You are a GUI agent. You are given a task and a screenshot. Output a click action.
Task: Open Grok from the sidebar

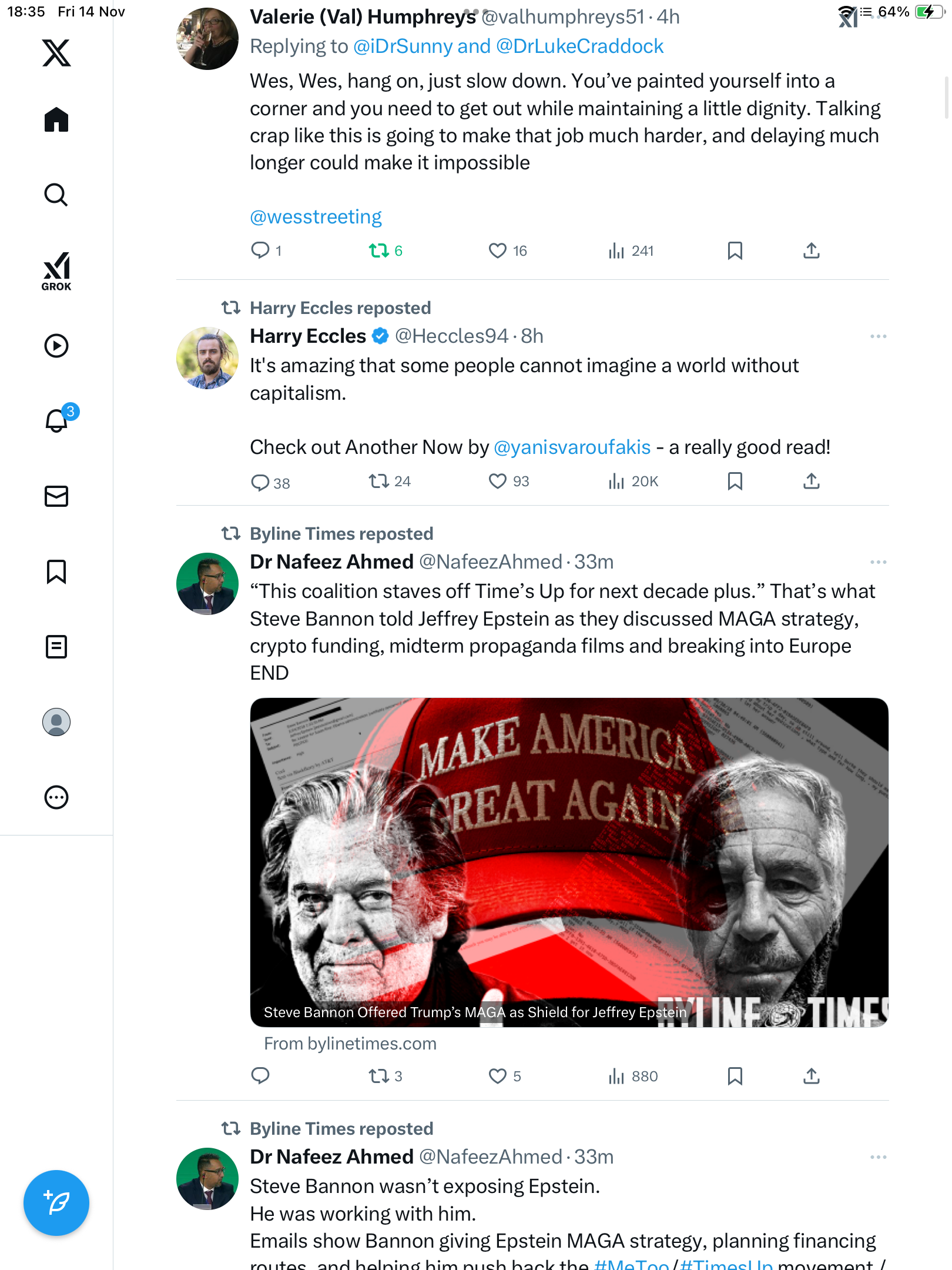click(x=56, y=271)
